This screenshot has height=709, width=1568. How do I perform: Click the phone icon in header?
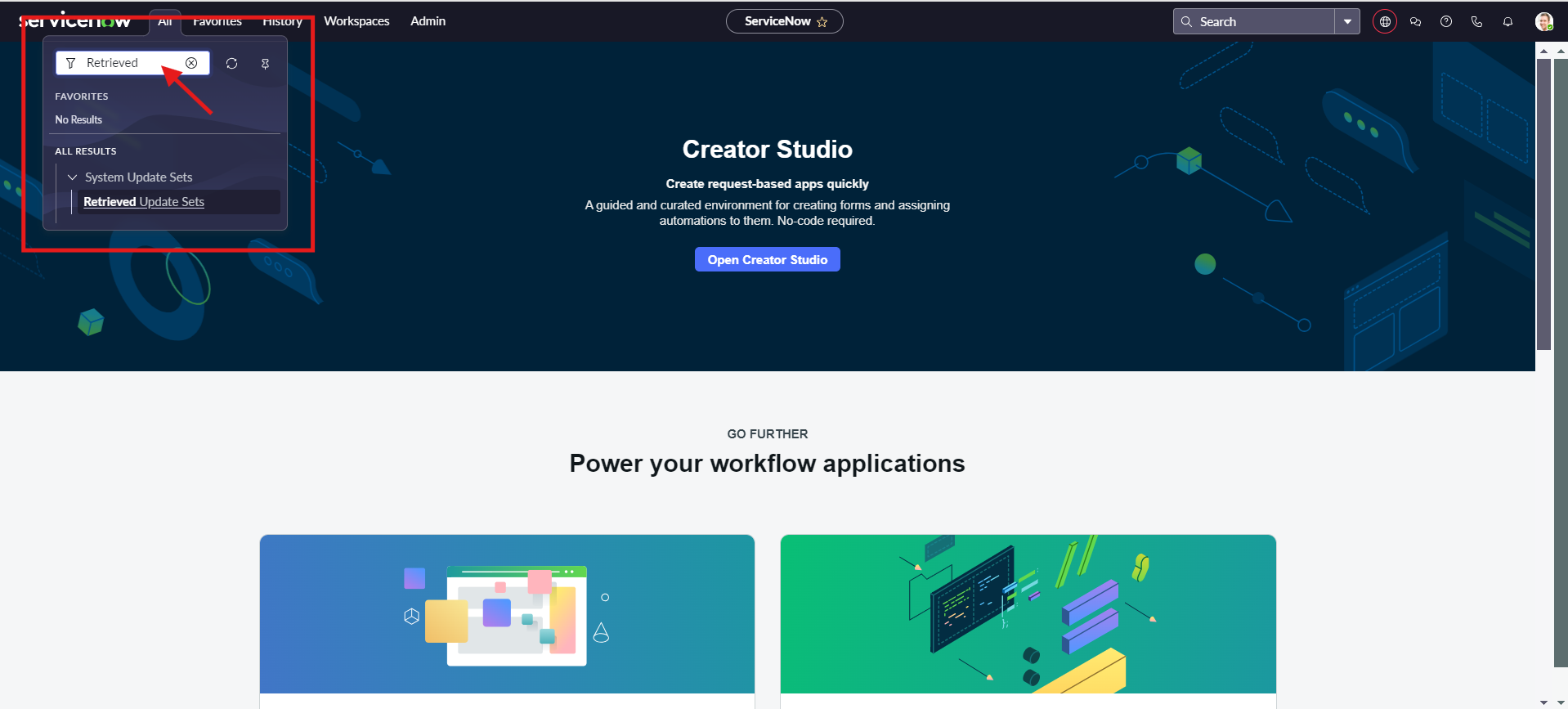pos(1476,22)
